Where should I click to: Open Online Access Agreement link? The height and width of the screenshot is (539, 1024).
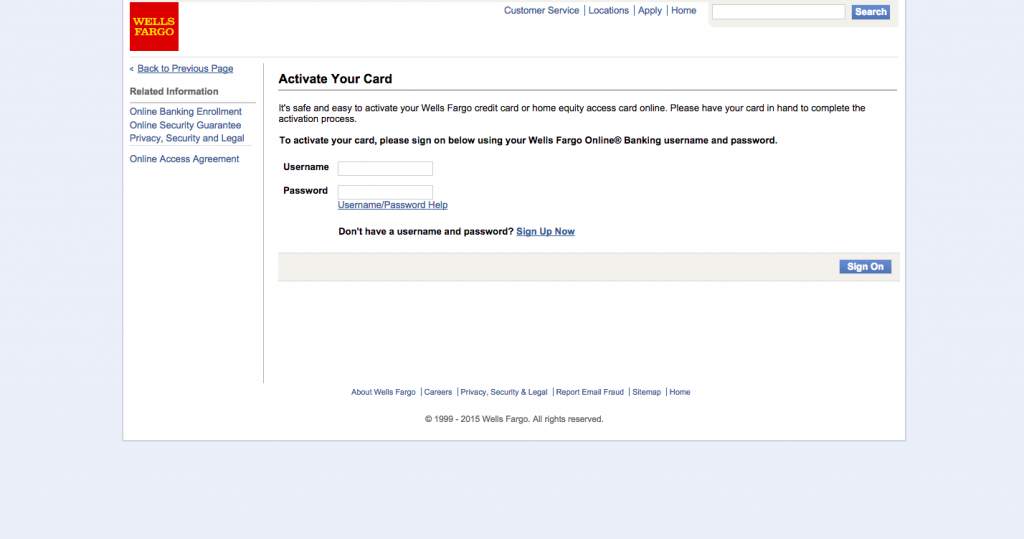click(184, 159)
